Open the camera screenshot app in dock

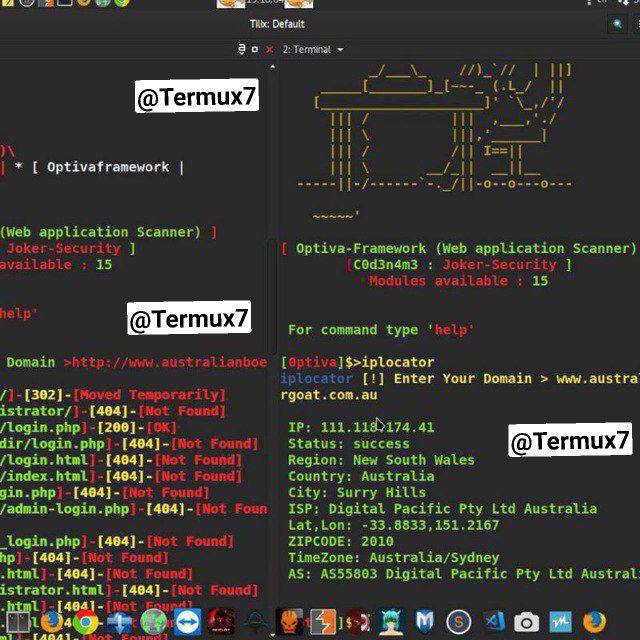[x=527, y=623]
